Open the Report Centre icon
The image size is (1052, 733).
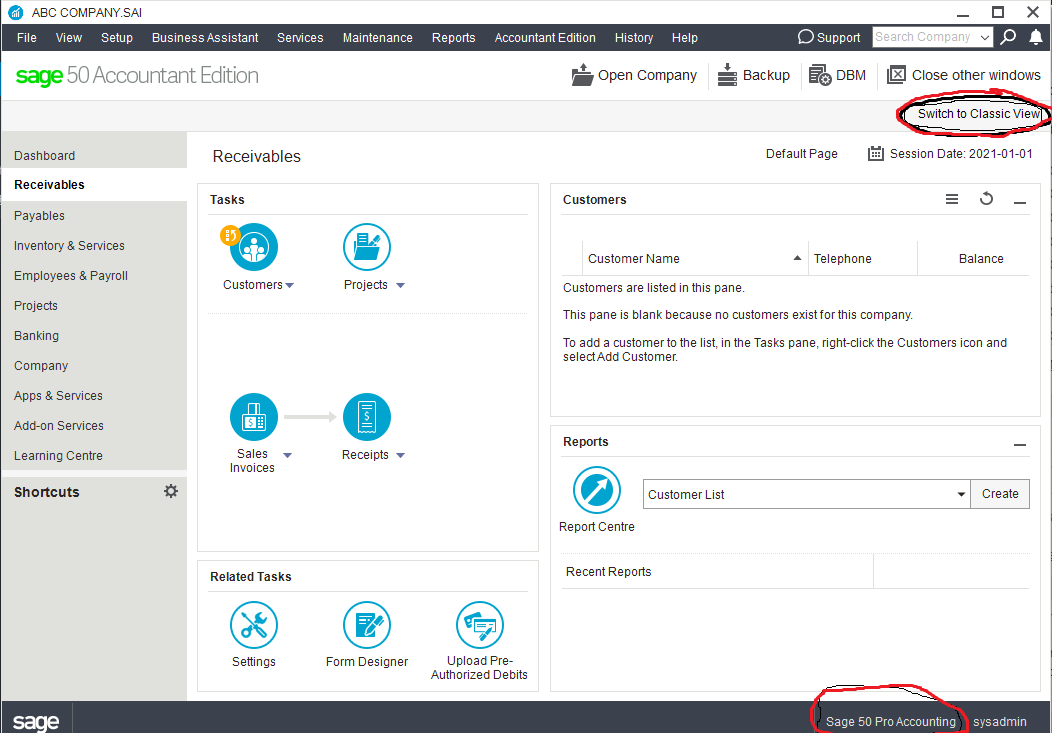[596, 490]
